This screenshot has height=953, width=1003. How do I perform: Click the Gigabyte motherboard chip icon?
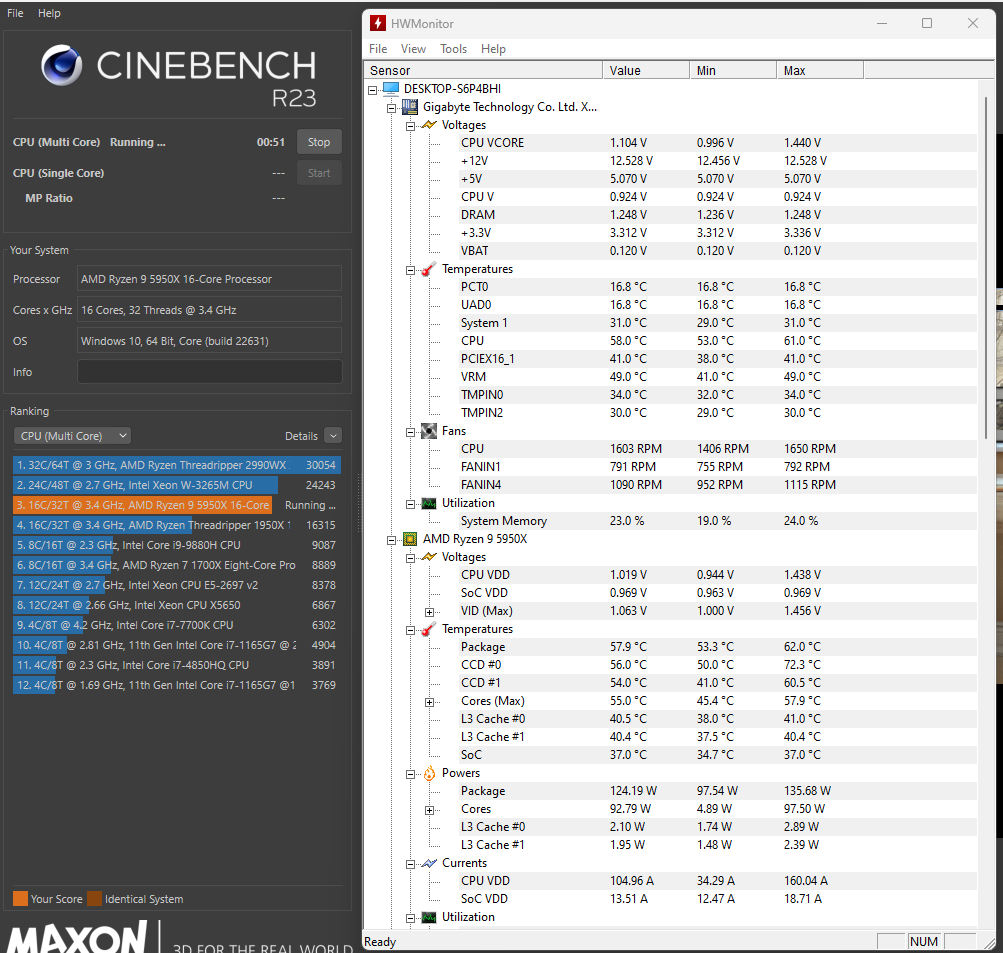click(409, 107)
